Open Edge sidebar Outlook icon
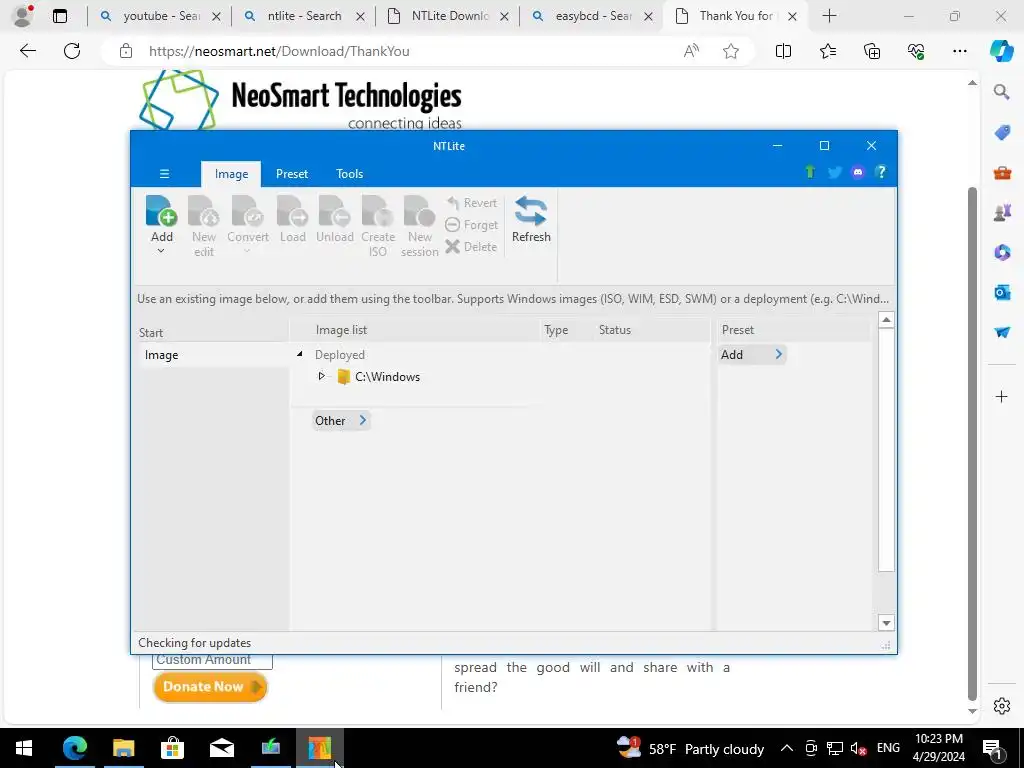The width and height of the screenshot is (1024, 768). [1002, 292]
